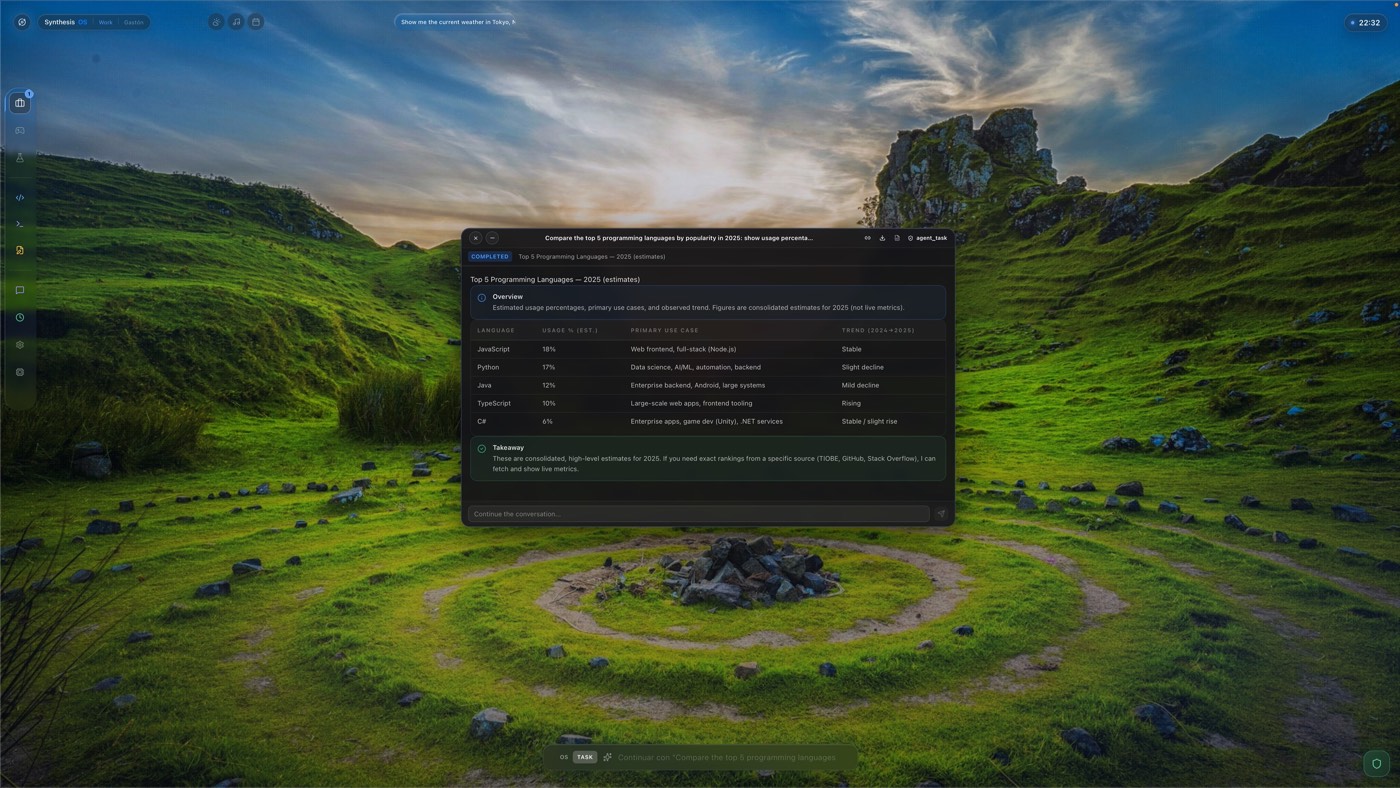Screen dimensions: 1400x788
Task: Click the Overview heading in the info card
Action: tap(507, 297)
